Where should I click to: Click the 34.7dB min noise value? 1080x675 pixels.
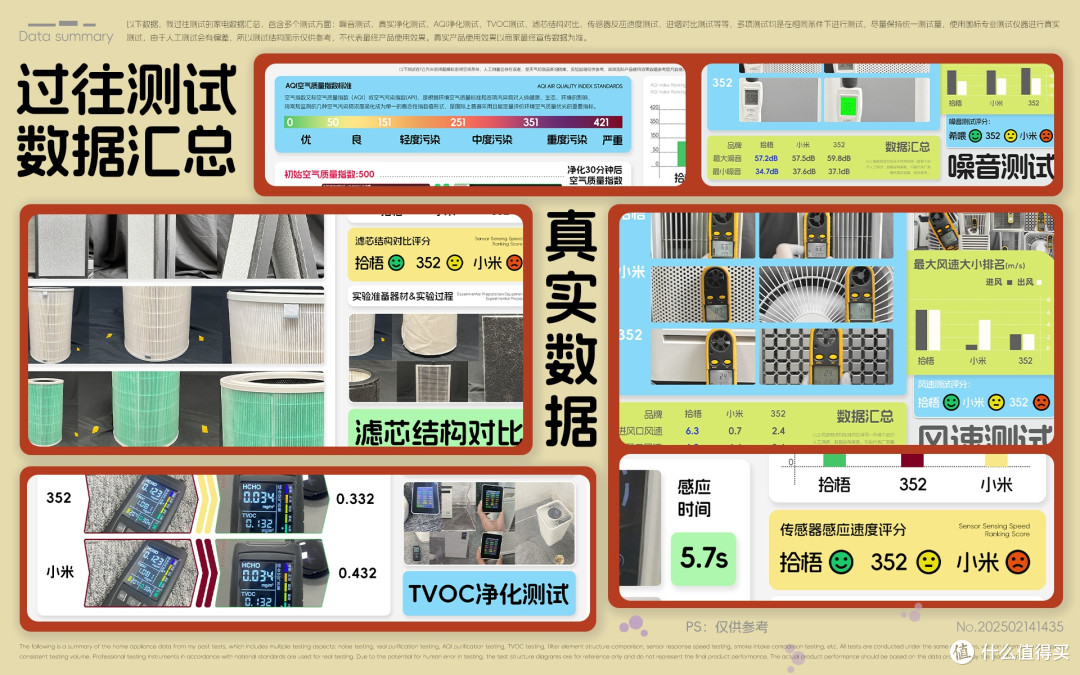coord(766,171)
